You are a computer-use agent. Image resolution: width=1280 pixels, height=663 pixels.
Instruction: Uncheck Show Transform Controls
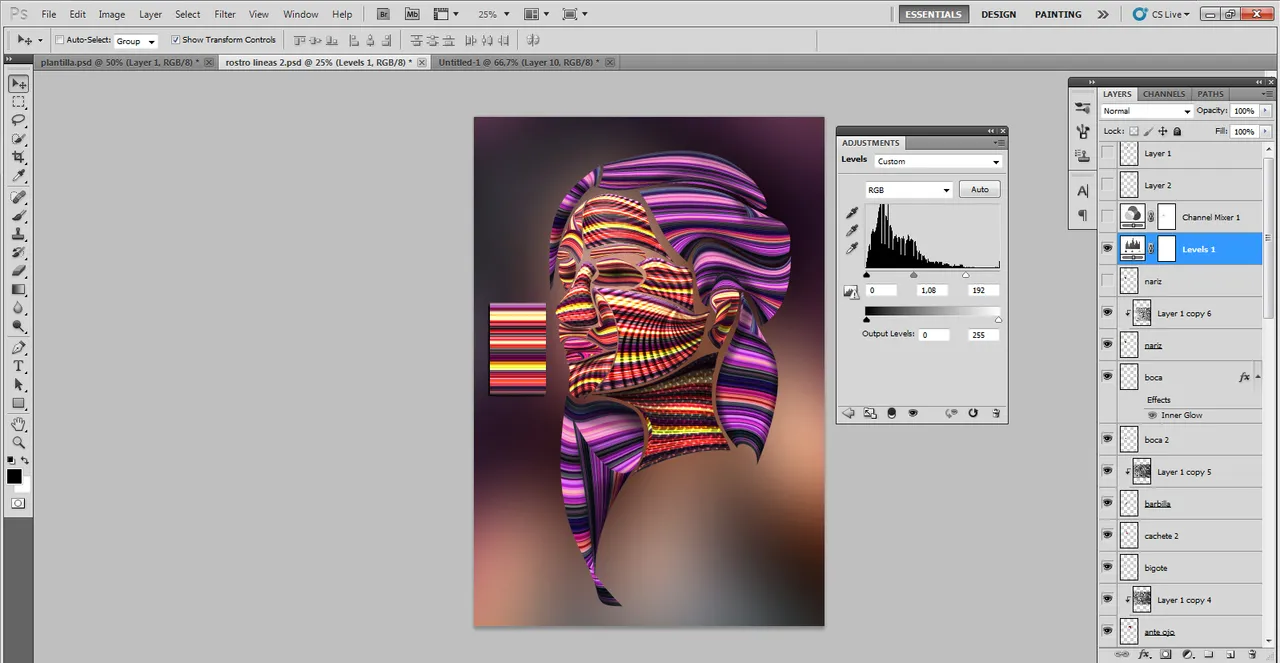176,40
